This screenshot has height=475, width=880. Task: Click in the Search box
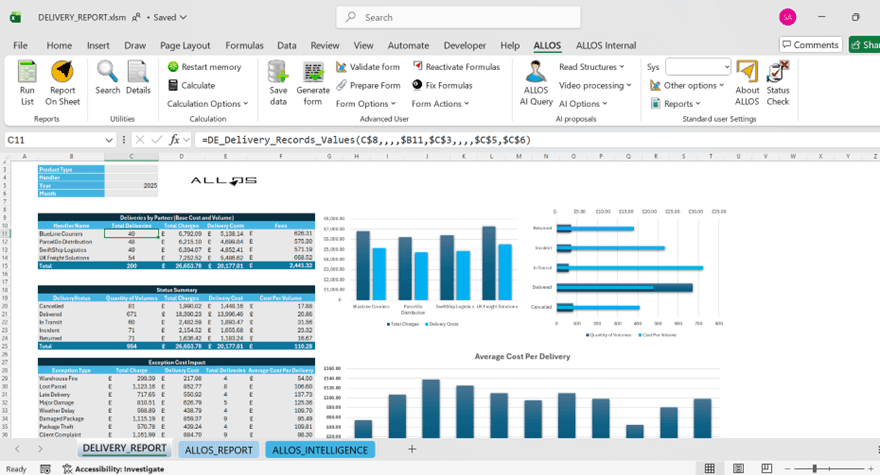click(458, 17)
